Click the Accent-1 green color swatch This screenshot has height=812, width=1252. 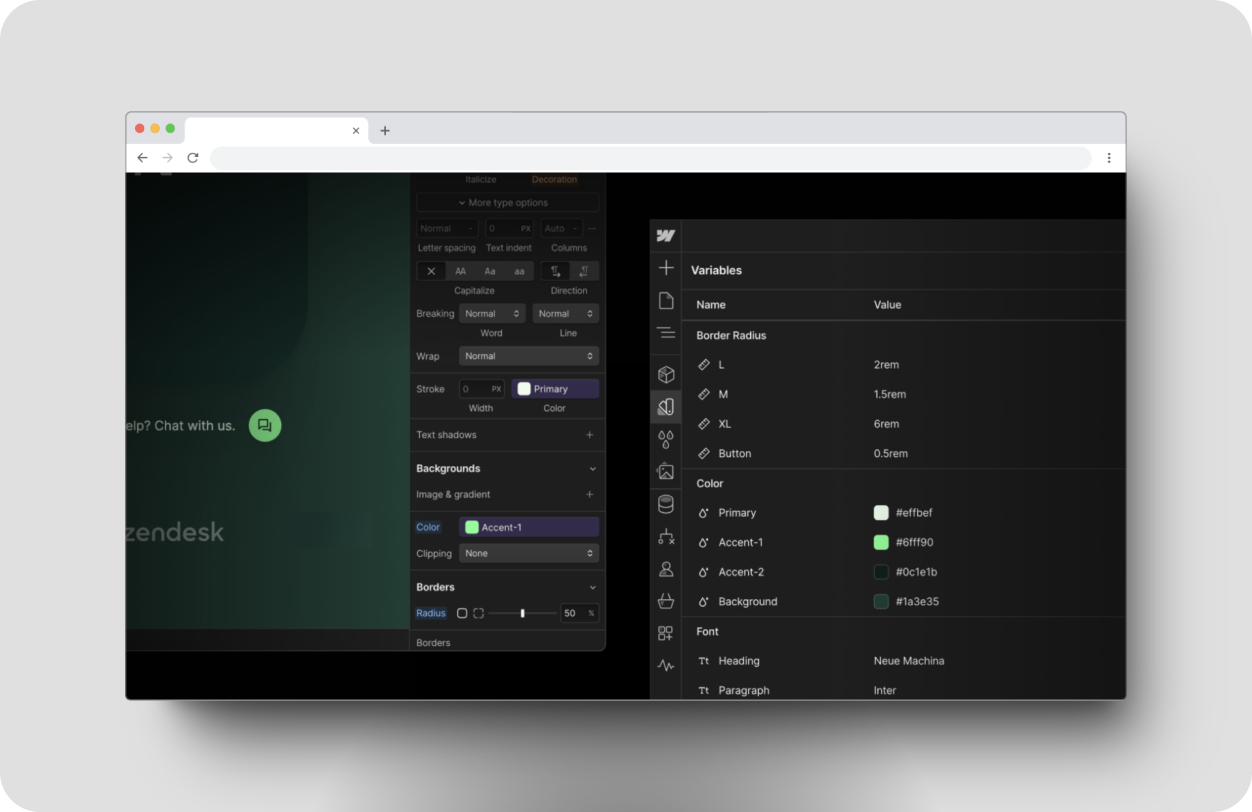[474, 526]
